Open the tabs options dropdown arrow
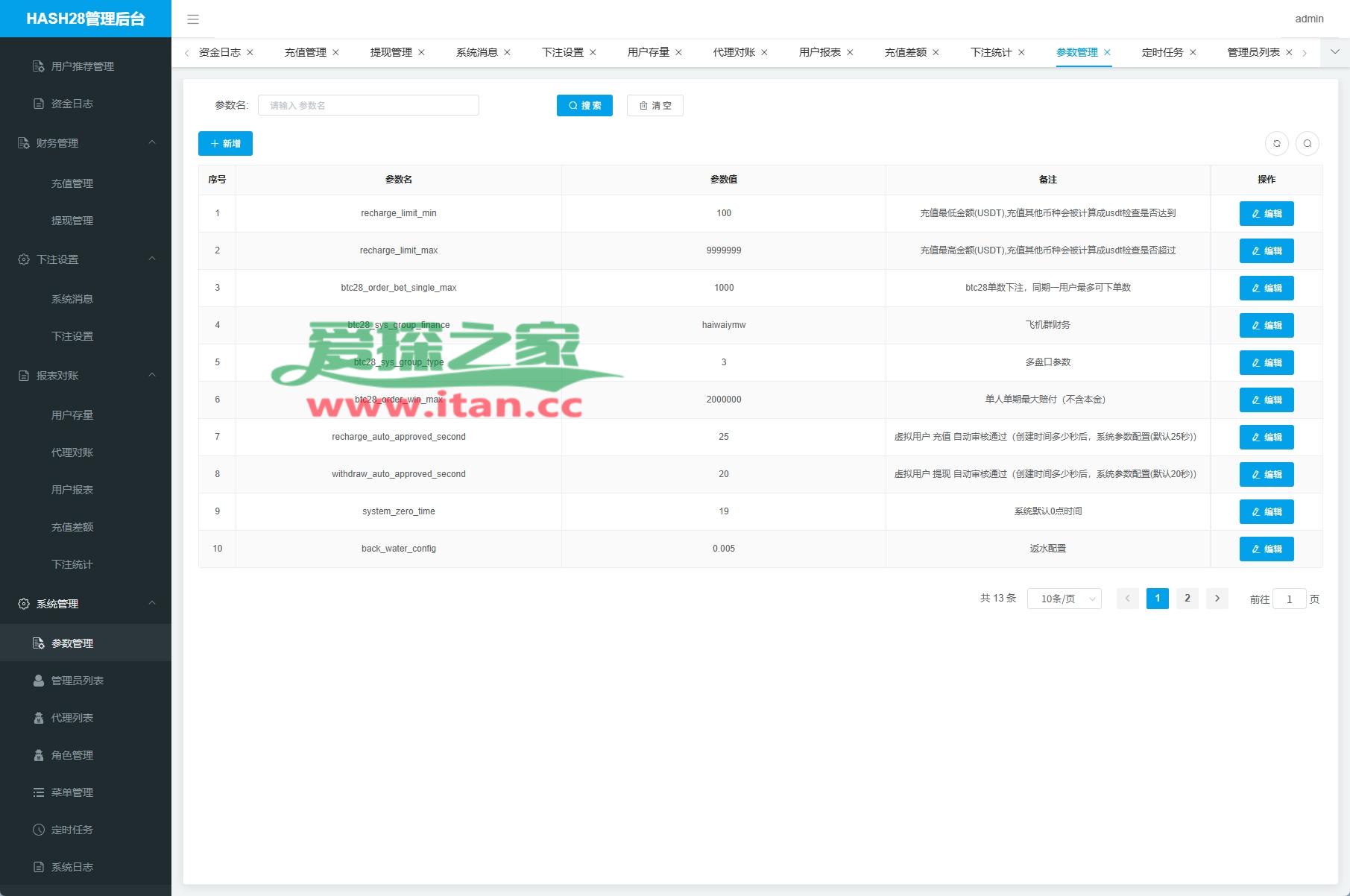1350x896 pixels. point(1334,52)
